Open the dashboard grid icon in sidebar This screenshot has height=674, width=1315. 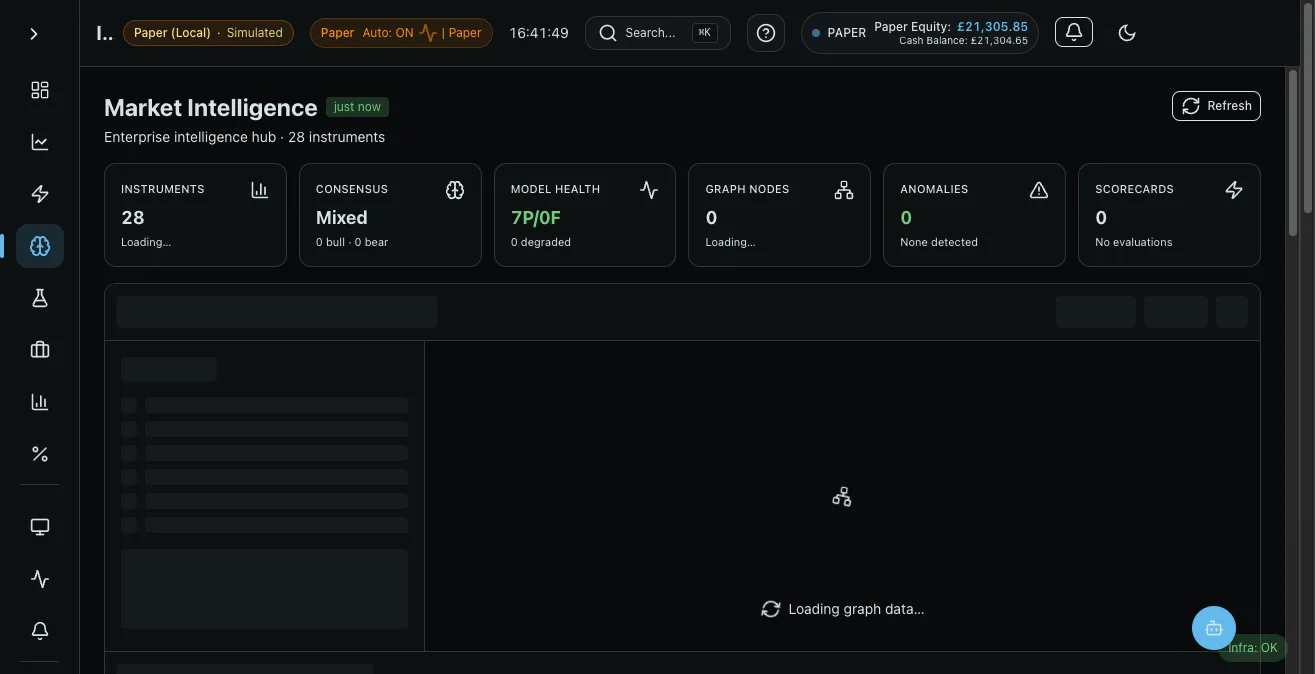40,90
